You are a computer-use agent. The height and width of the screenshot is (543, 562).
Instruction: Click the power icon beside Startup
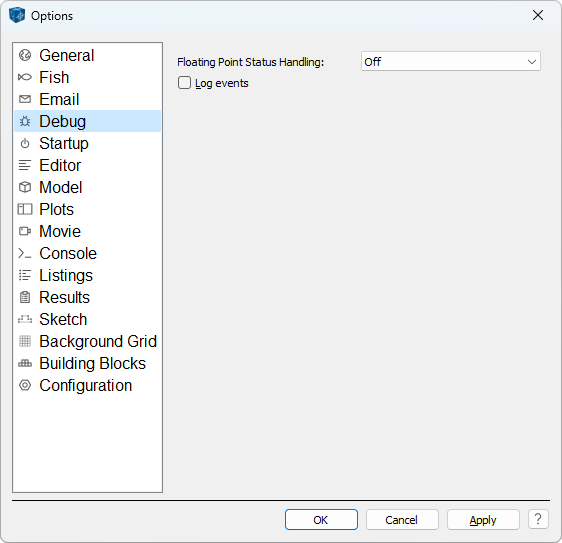[x=25, y=143]
